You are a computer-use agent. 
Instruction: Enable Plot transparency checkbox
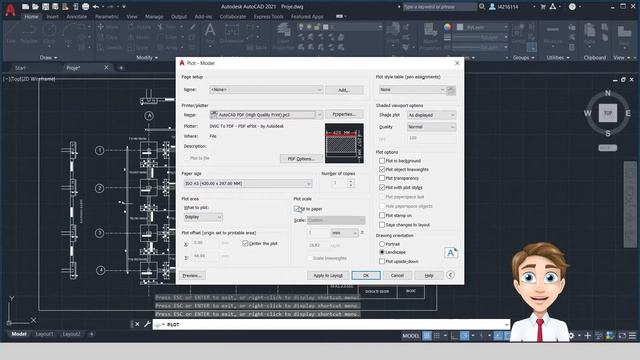[382, 178]
